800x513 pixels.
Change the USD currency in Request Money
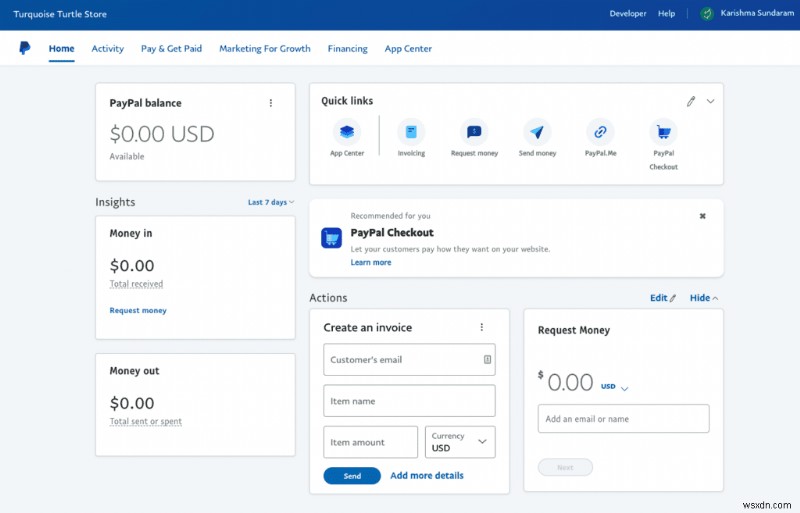(x=614, y=386)
